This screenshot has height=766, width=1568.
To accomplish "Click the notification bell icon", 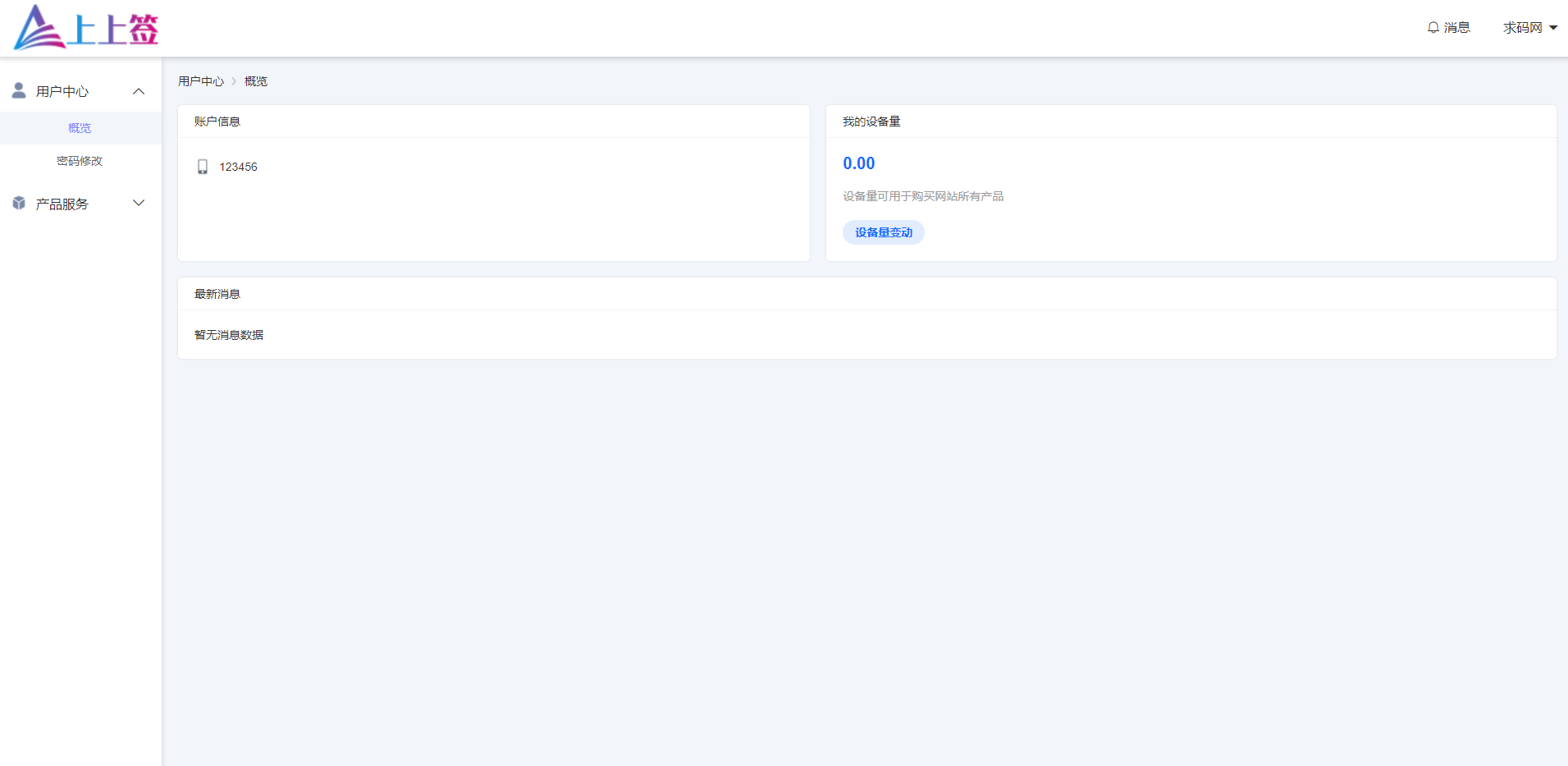I will click(1433, 28).
